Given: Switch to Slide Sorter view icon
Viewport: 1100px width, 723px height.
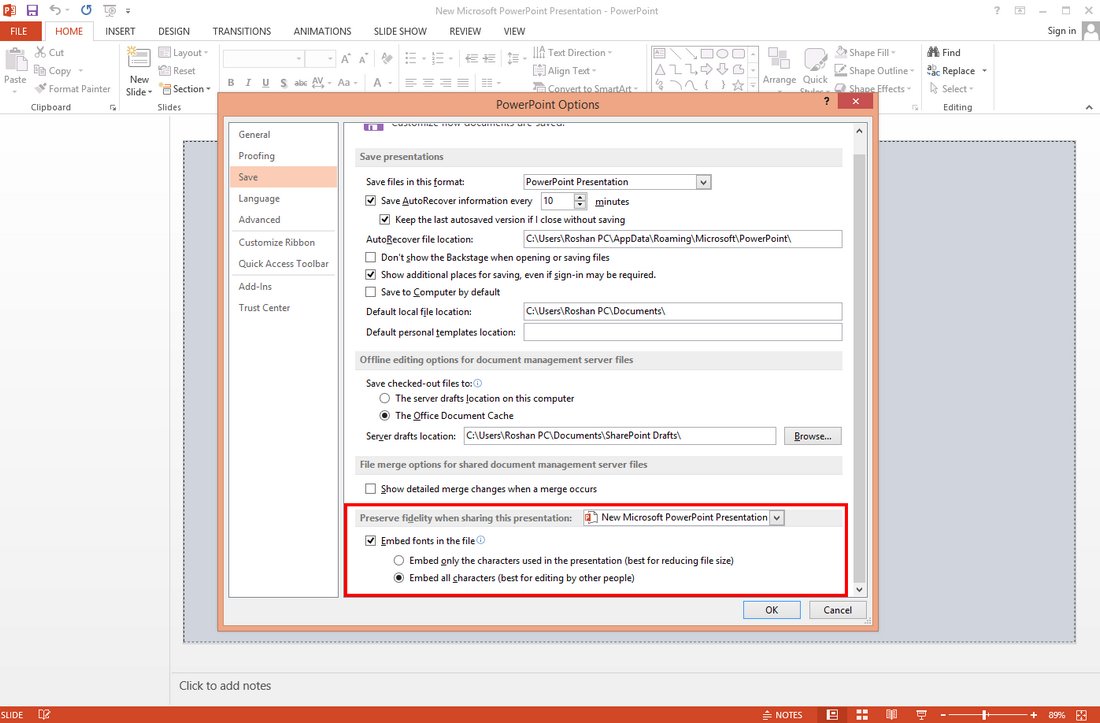Looking at the screenshot, I should click(861, 714).
